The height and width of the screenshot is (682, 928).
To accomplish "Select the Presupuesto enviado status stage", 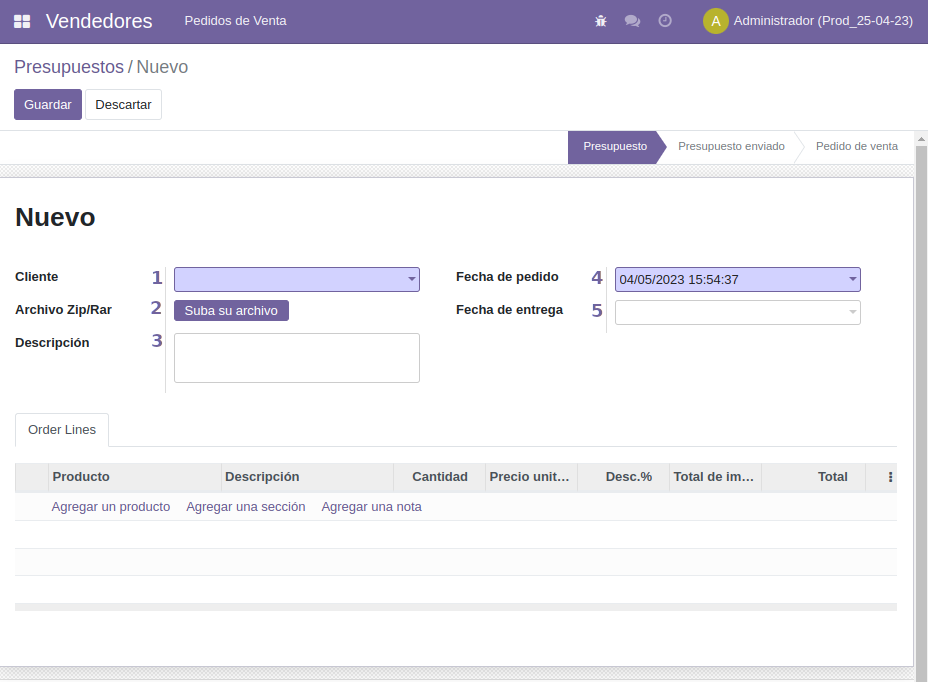I will (731, 147).
